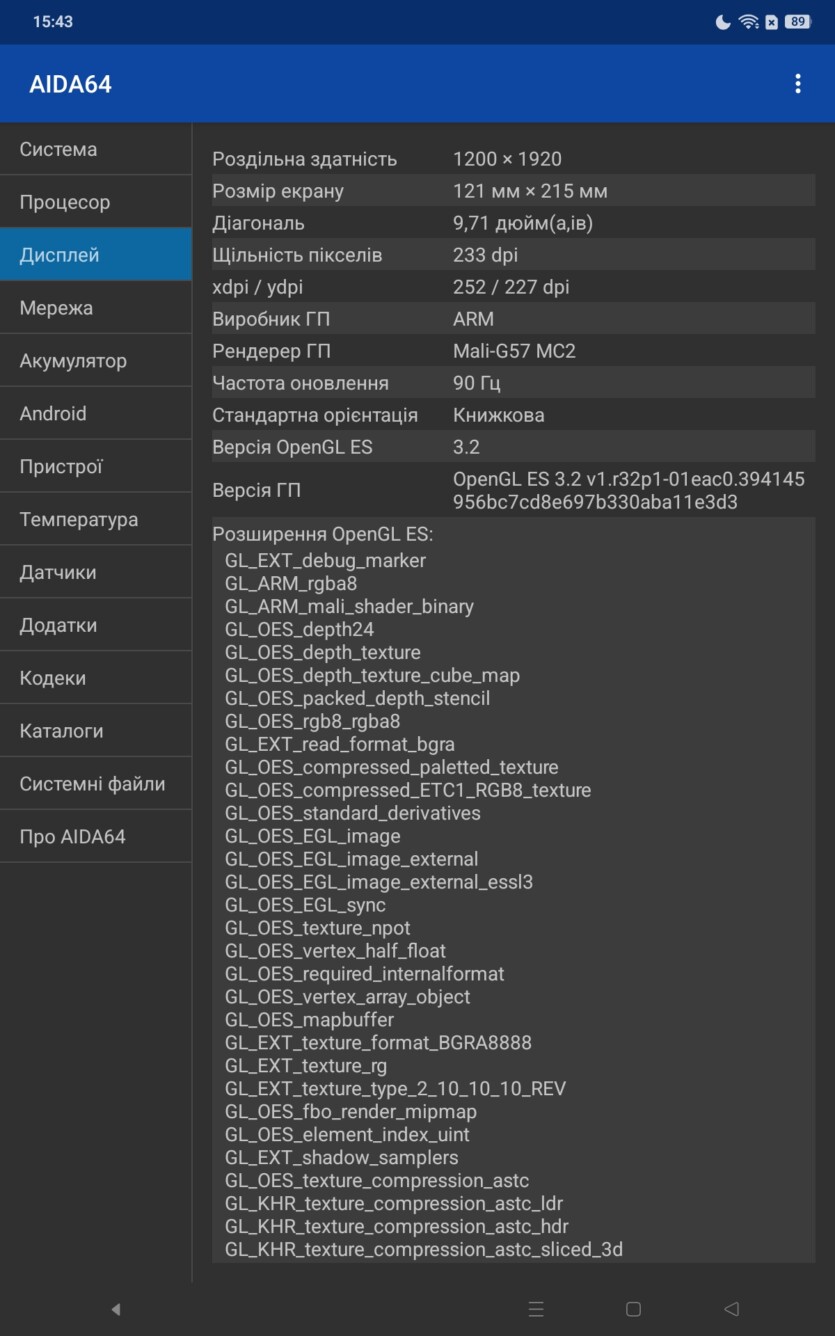Image resolution: width=835 pixels, height=1336 pixels.
Task: Open the Додатки section
Action: point(96,625)
